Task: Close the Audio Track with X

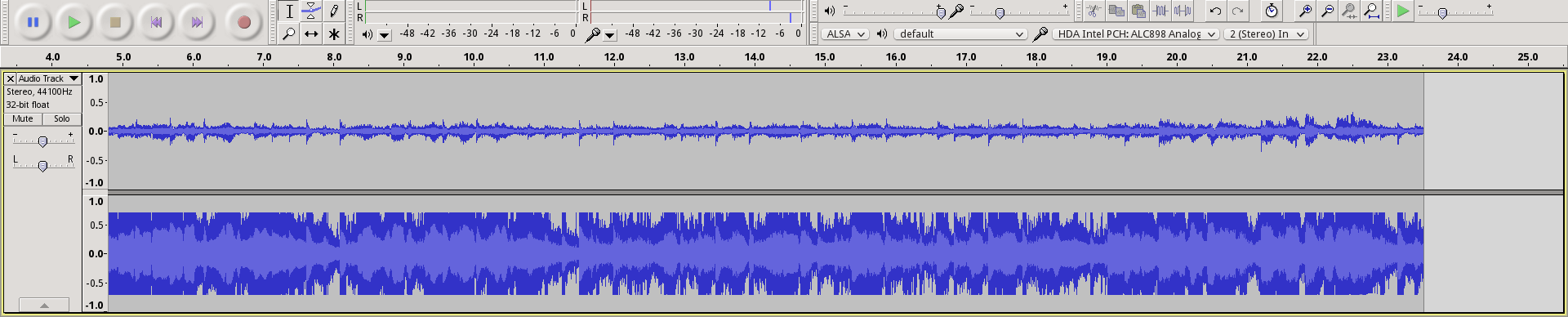Action: click(10, 78)
